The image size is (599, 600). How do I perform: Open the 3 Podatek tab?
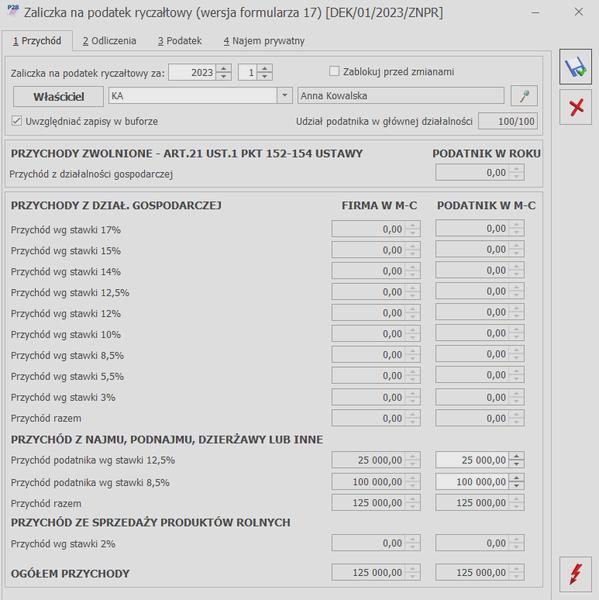click(x=180, y=41)
